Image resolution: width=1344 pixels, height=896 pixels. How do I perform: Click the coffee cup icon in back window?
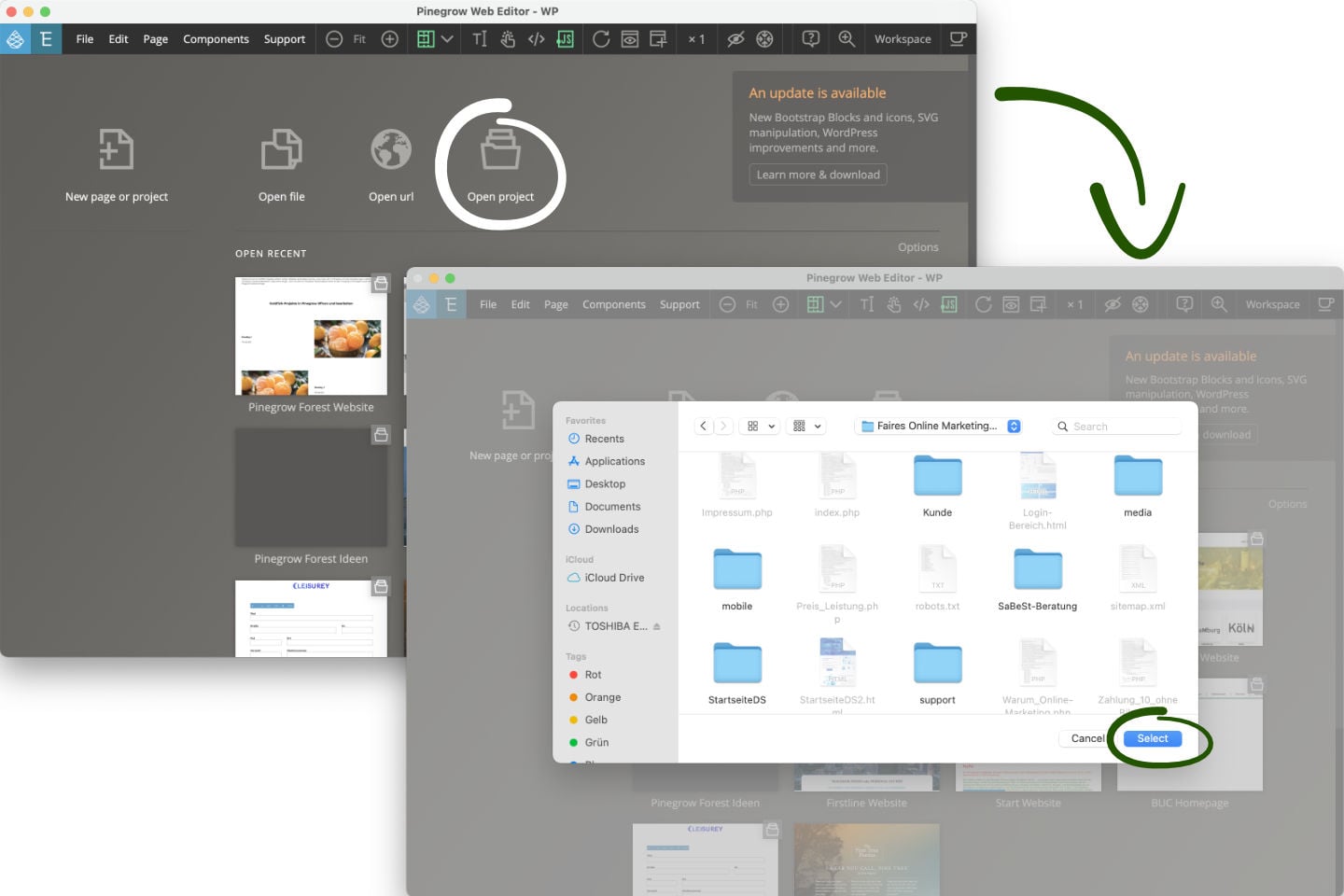(x=959, y=39)
